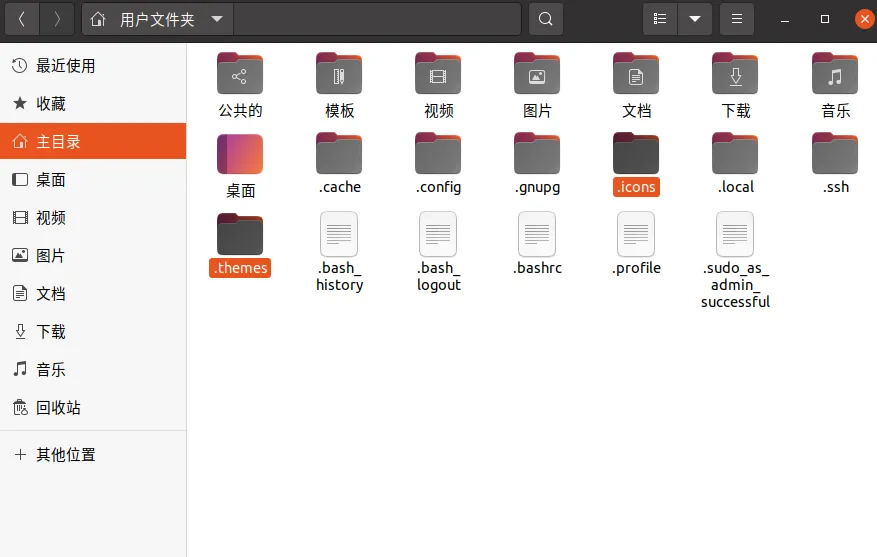Click 其他位置 other locations

66,455
